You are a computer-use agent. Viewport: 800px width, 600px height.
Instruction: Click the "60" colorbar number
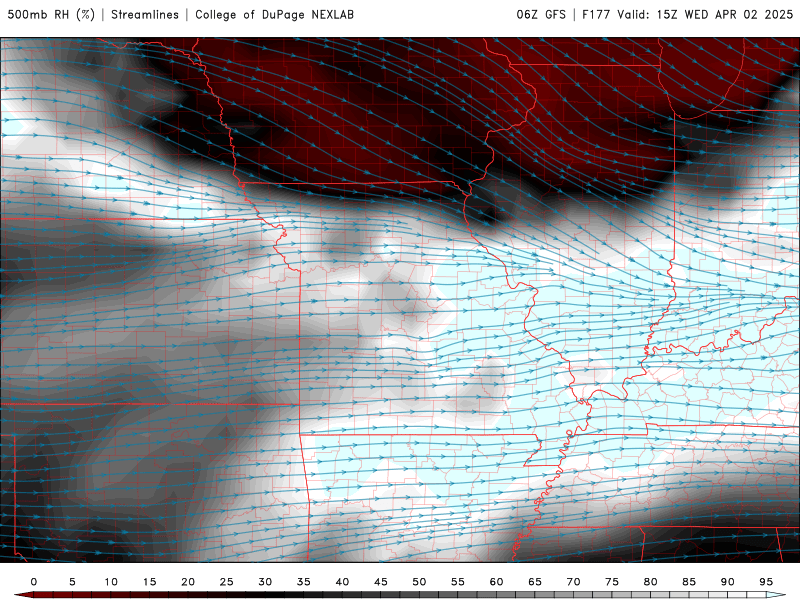coord(496,582)
